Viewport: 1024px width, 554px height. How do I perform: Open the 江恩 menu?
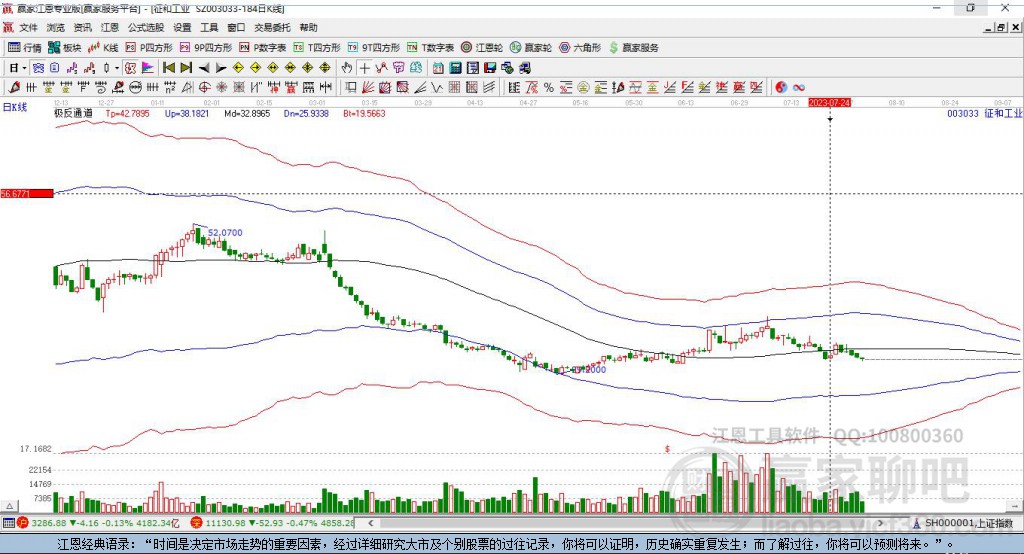point(110,27)
